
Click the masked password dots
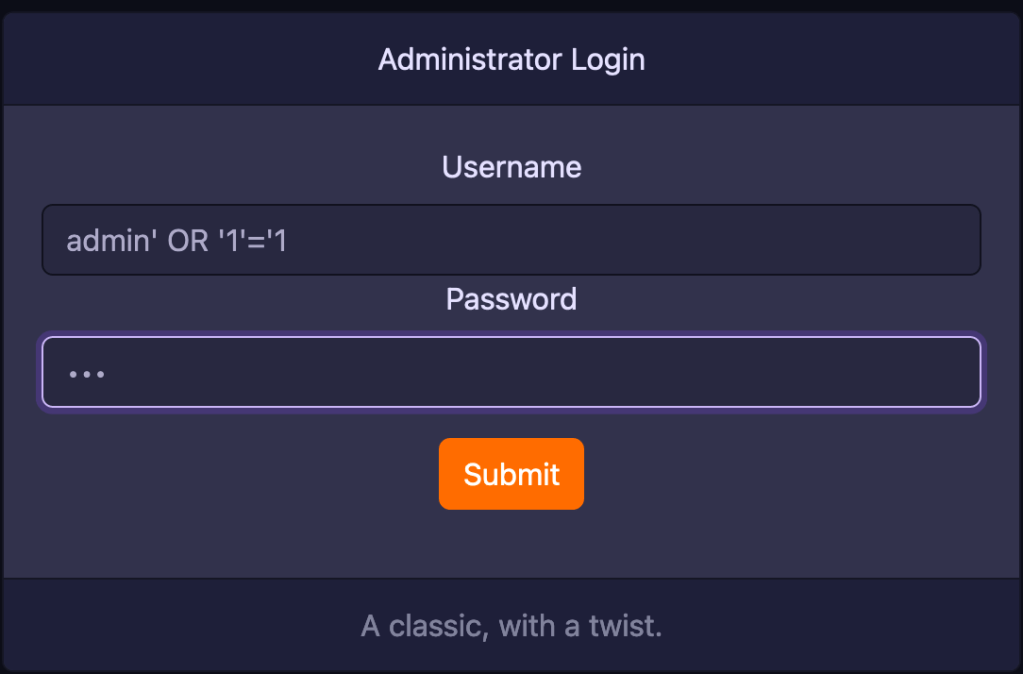pos(87,374)
